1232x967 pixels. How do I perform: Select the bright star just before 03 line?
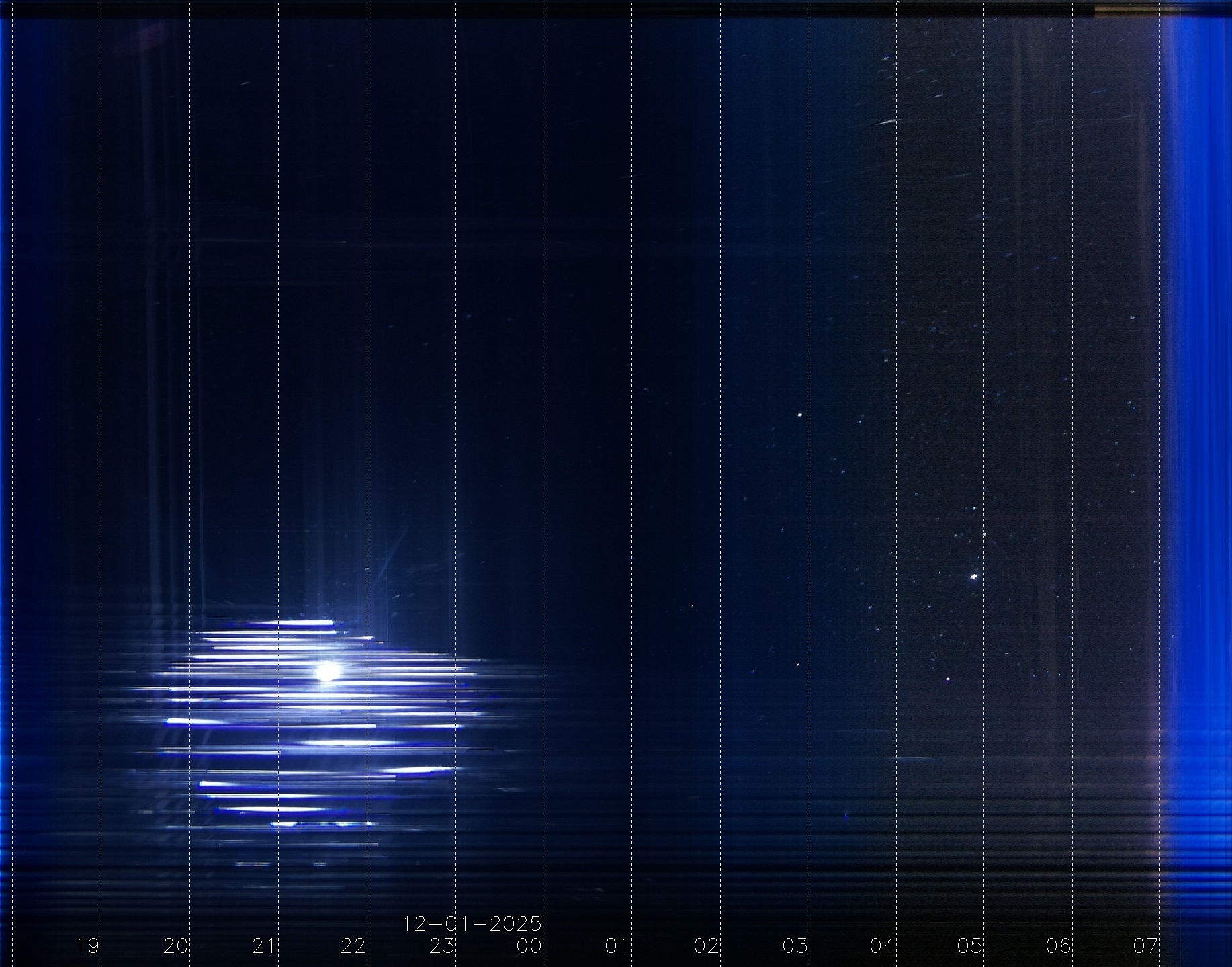tap(799, 415)
